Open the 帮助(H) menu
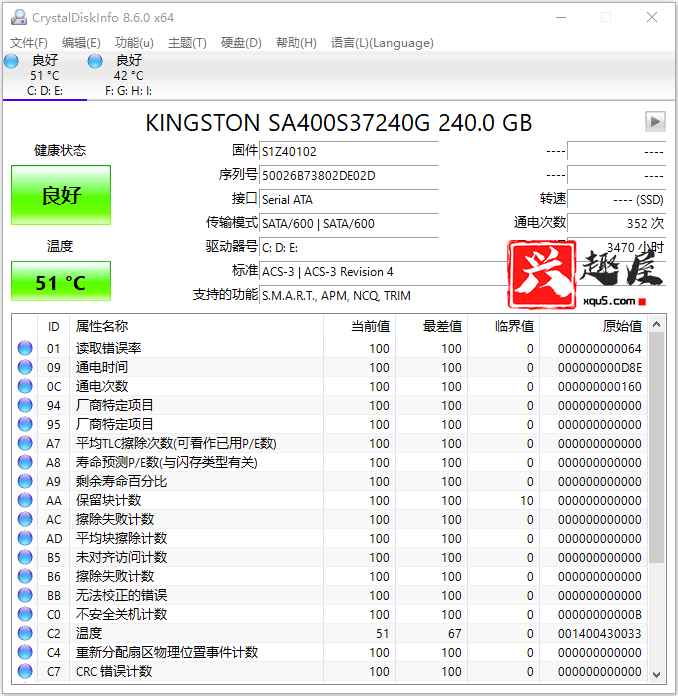The image size is (678, 696). pos(296,43)
